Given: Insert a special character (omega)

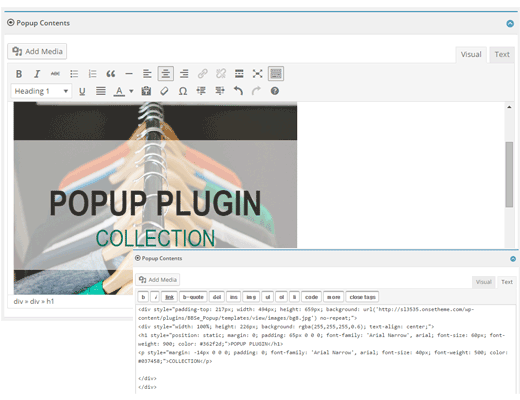Looking at the screenshot, I should [183, 91].
